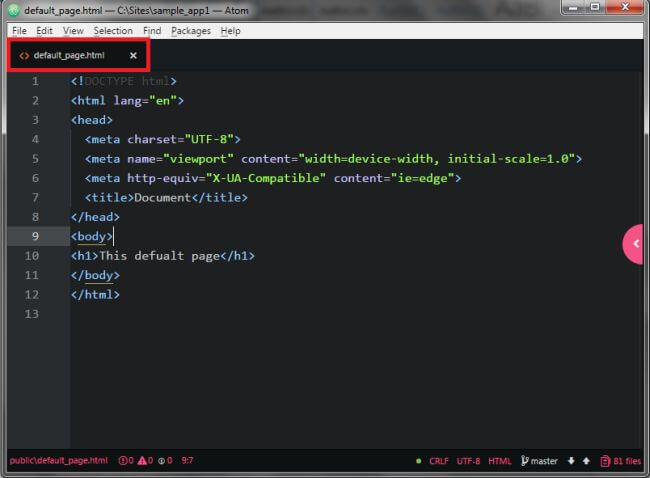Click the green status dot indicator
The image size is (650, 478).
click(419, 461)
